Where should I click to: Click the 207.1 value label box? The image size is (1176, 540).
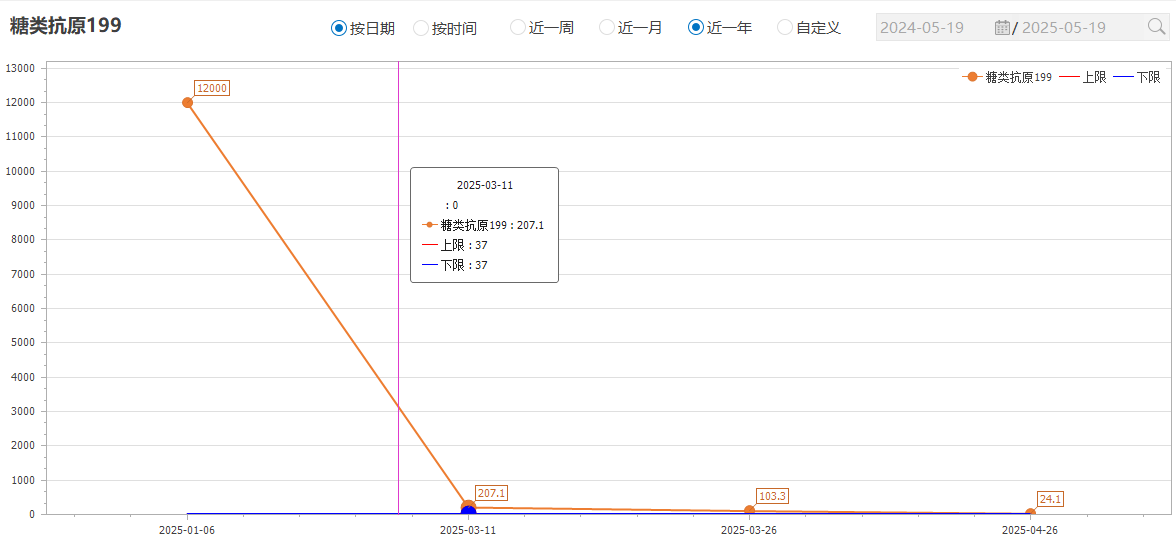[492, 493]
